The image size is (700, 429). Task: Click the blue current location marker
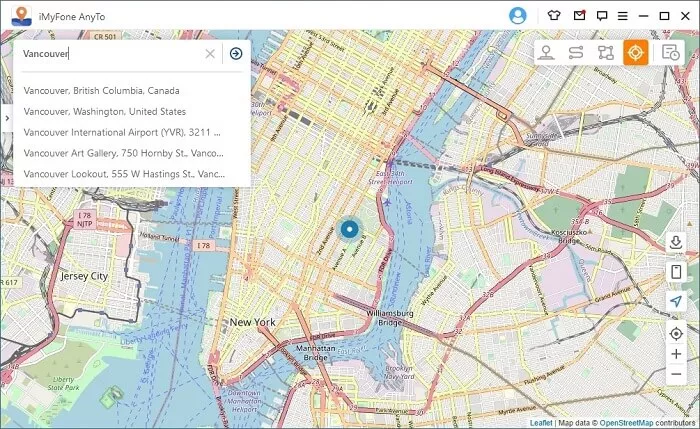350,229
